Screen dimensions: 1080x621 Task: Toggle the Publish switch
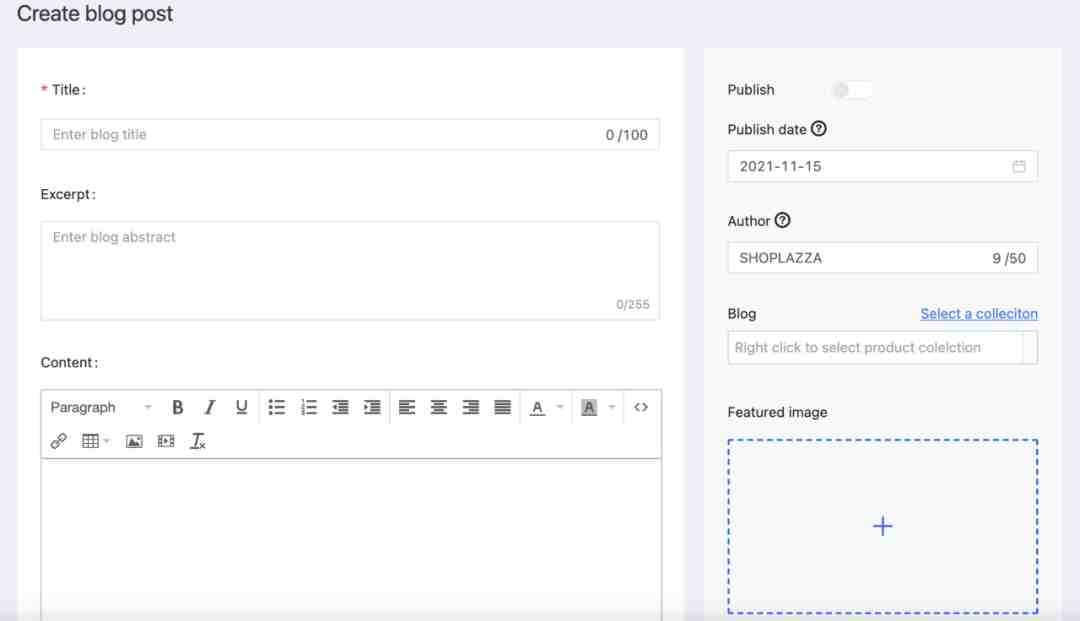pos(851,90)
